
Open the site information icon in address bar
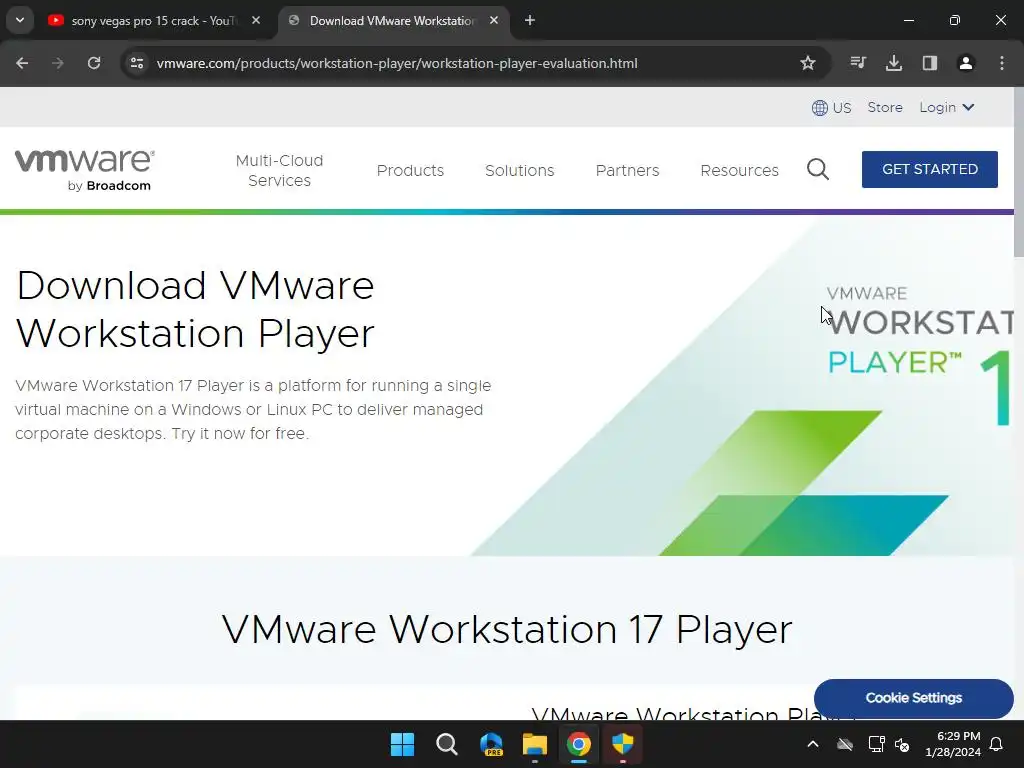pos(136,63)
